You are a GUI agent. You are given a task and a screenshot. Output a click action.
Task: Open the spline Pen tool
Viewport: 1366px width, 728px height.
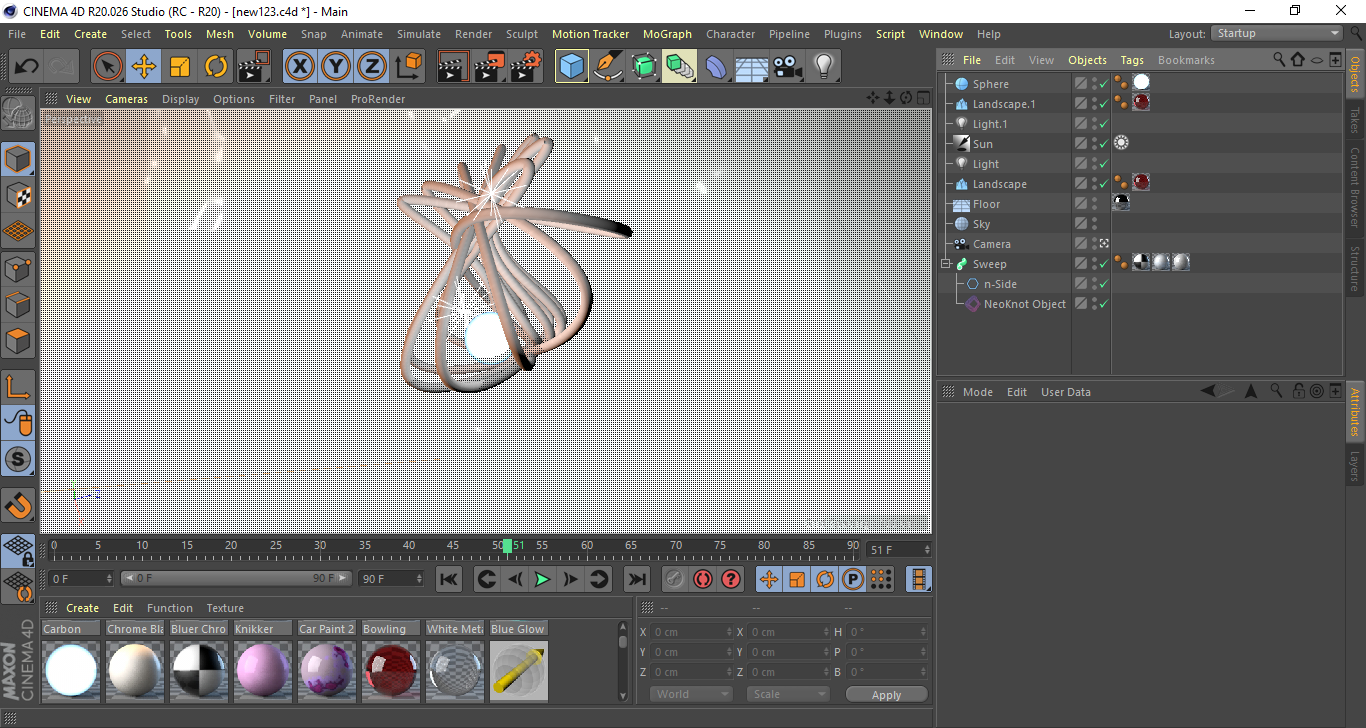(x=608, y=67)
